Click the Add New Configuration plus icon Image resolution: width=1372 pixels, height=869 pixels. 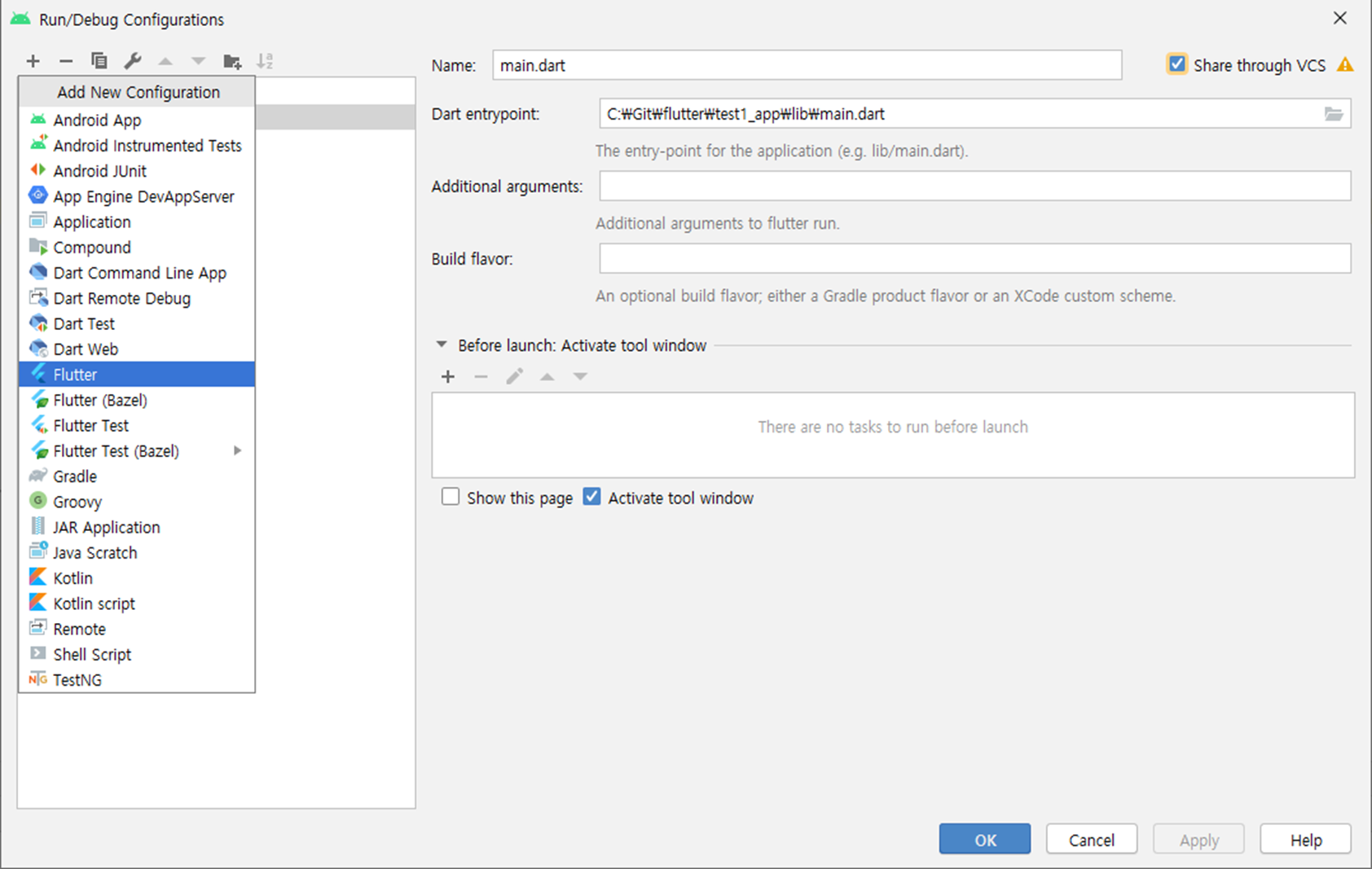pyautogui.click(x=33, y=61)
